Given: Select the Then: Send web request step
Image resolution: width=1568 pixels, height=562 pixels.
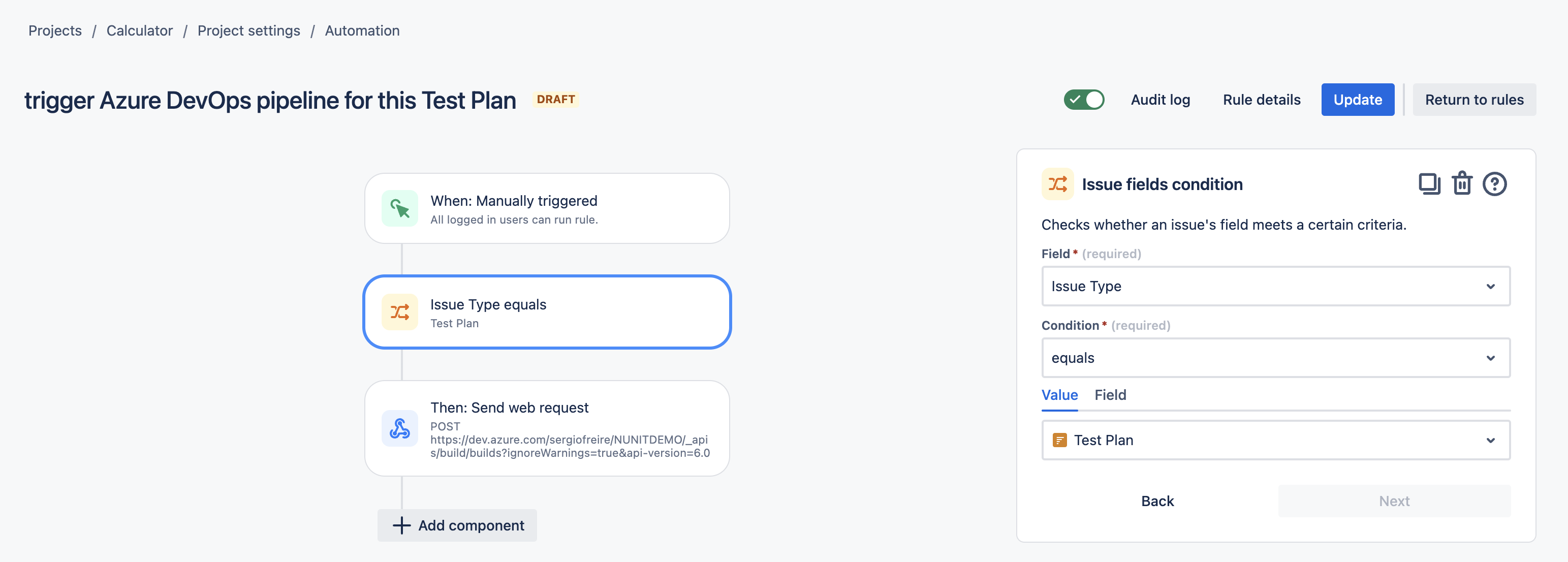Looking at the screenshot, I should 547,429.
